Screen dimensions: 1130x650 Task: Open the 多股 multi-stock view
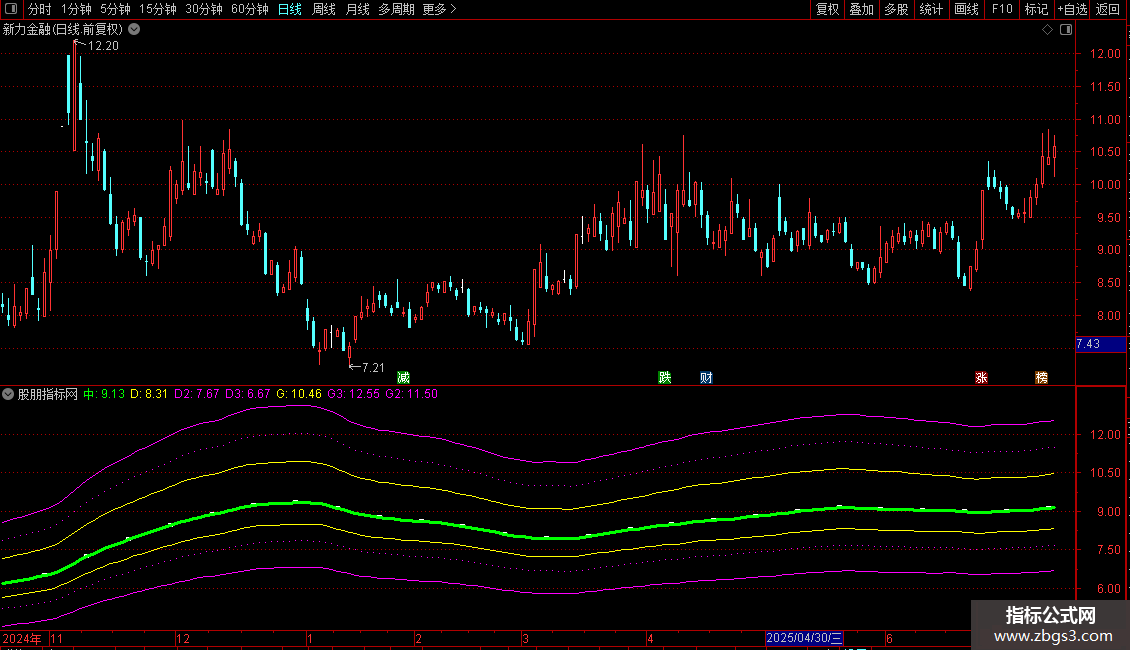(x=897, y=9)
